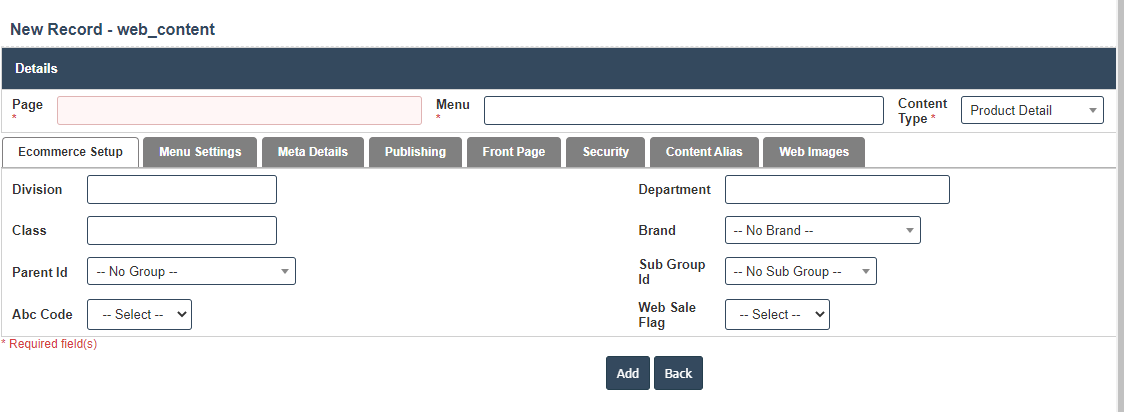1124x412 pixels.
Task: Click the Back button
Action: coord(678,373)
